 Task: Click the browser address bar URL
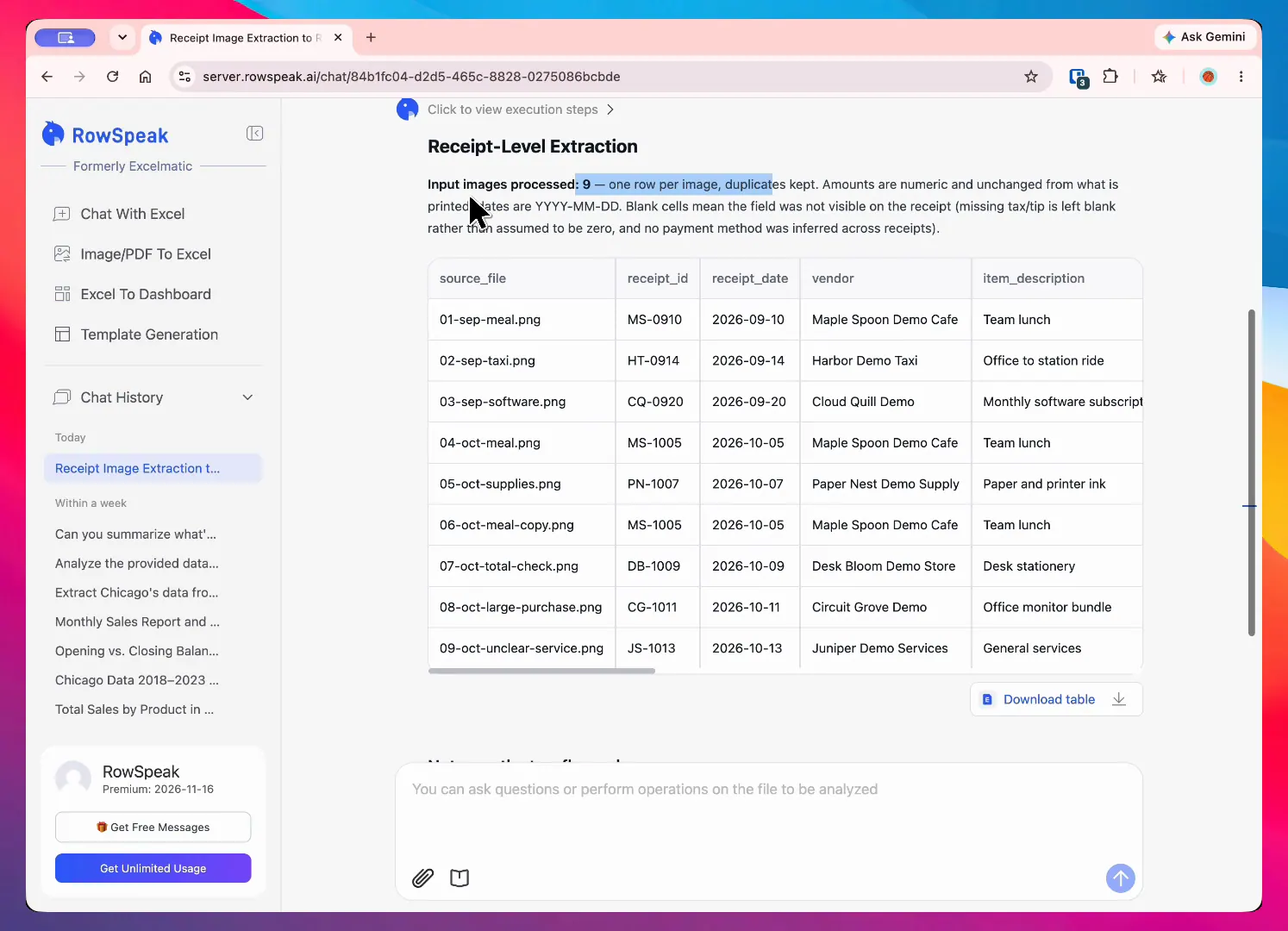click(411, 77)
